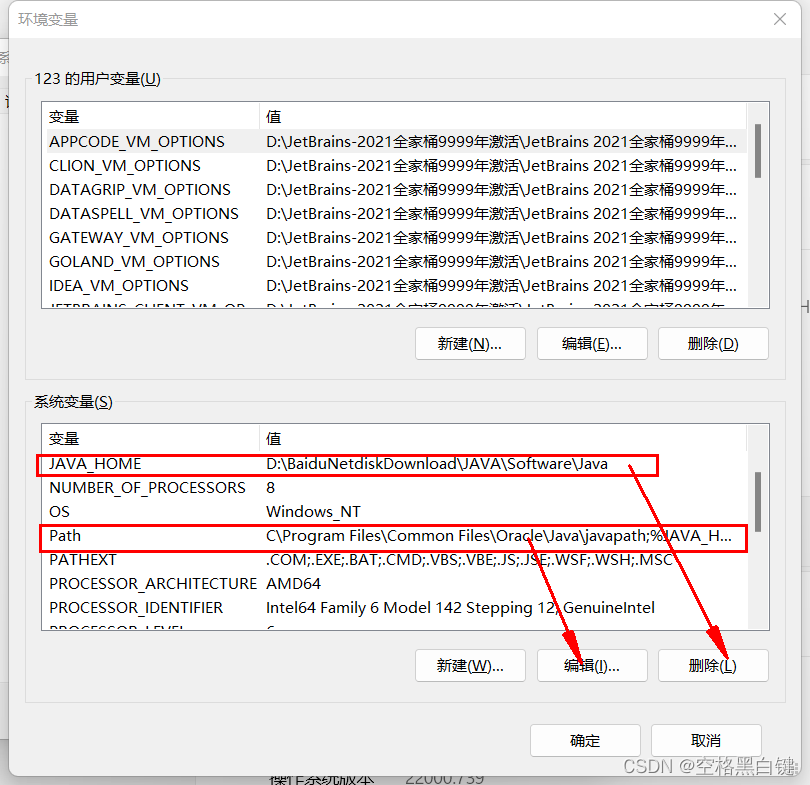
Task: Click the system variables list scrollbar thumb
Action: 758,501
